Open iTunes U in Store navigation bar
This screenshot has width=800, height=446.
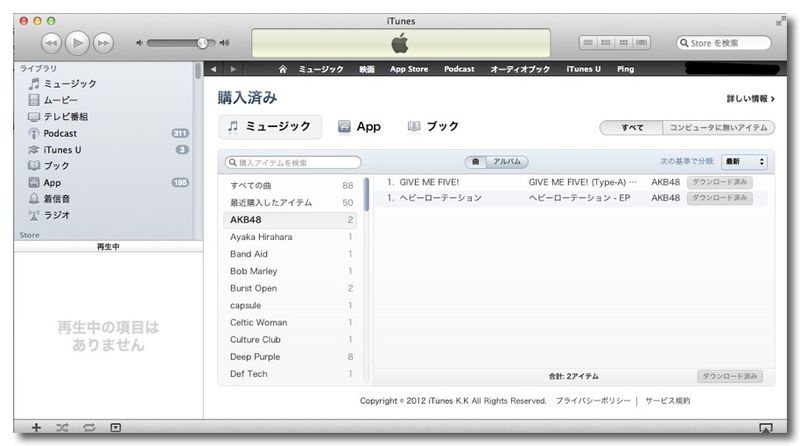point(583,69)
